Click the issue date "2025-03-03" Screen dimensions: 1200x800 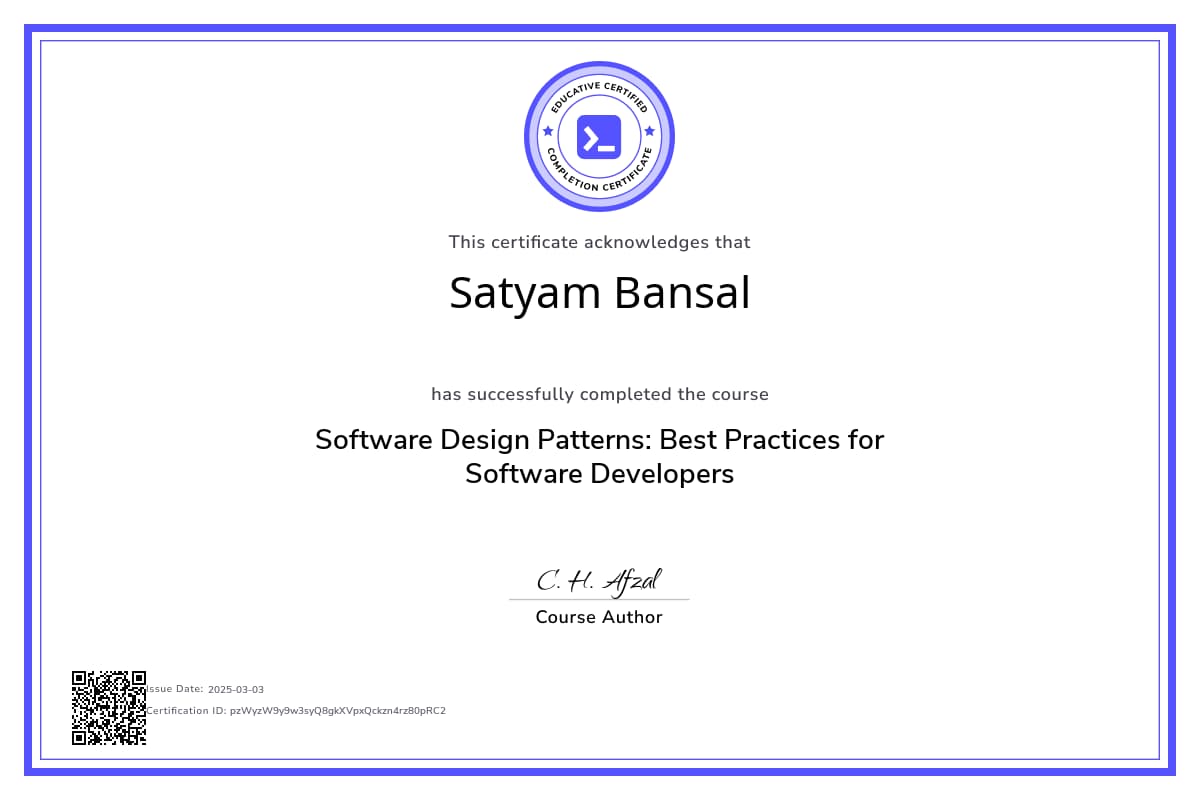(236, 690)
